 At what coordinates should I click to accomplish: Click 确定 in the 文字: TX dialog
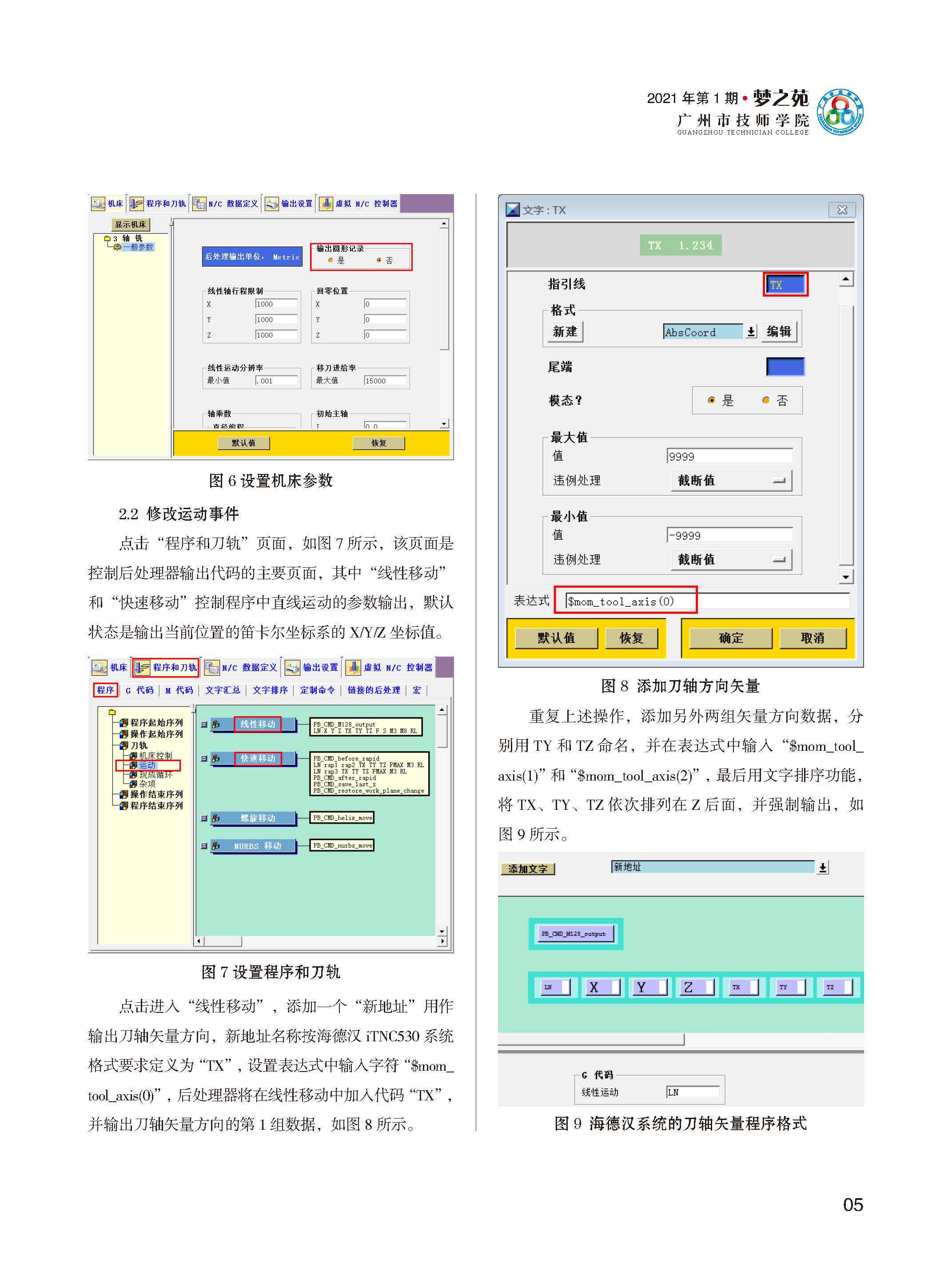[731, 638]
